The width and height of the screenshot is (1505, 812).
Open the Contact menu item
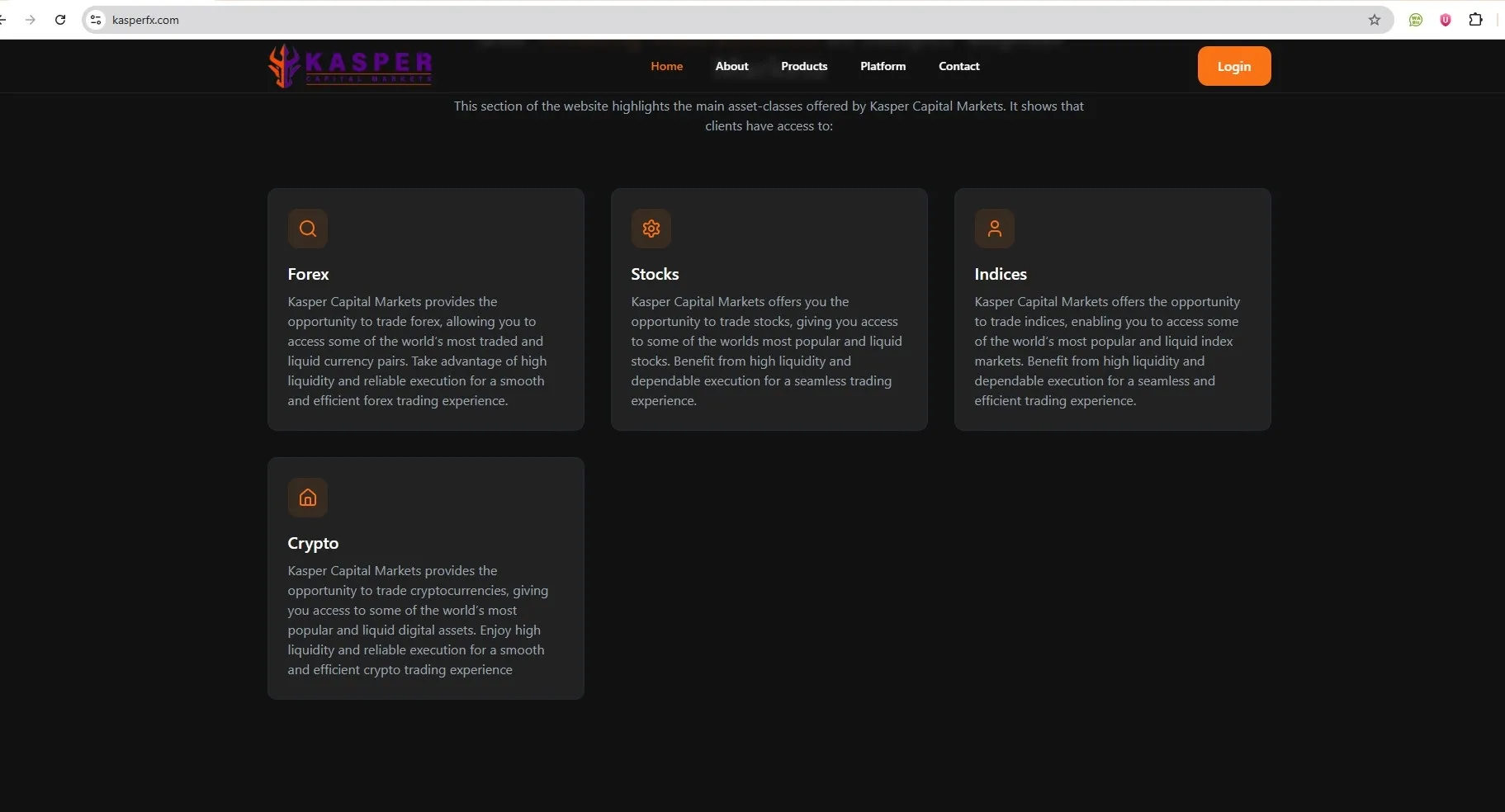click(x=959, y=66)
